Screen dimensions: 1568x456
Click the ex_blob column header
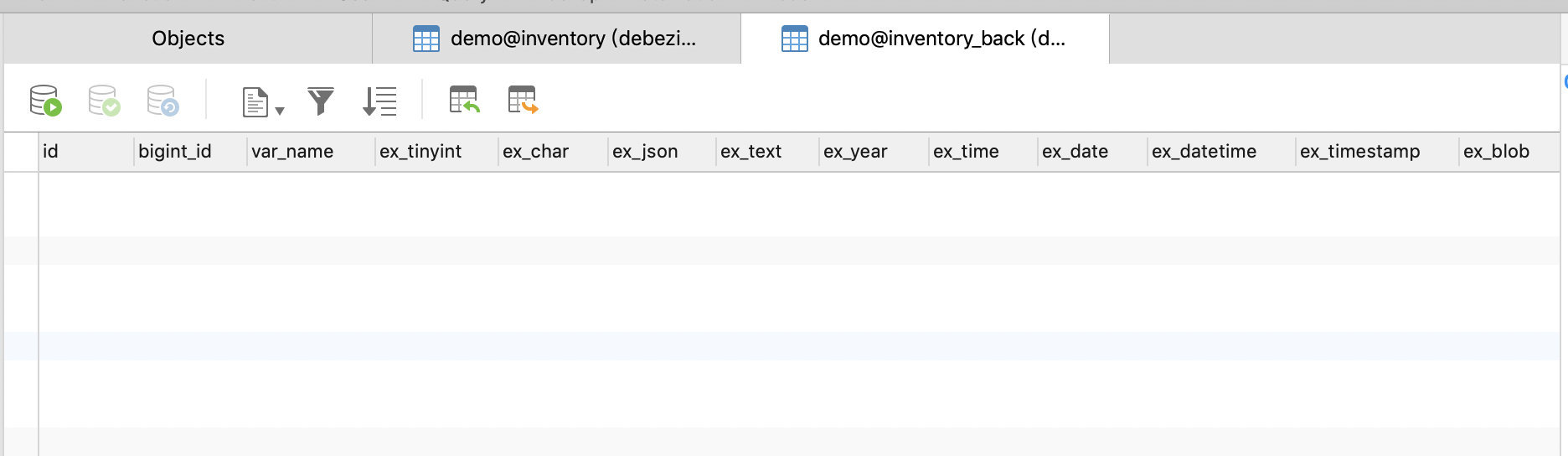[x=1496, y=152]
